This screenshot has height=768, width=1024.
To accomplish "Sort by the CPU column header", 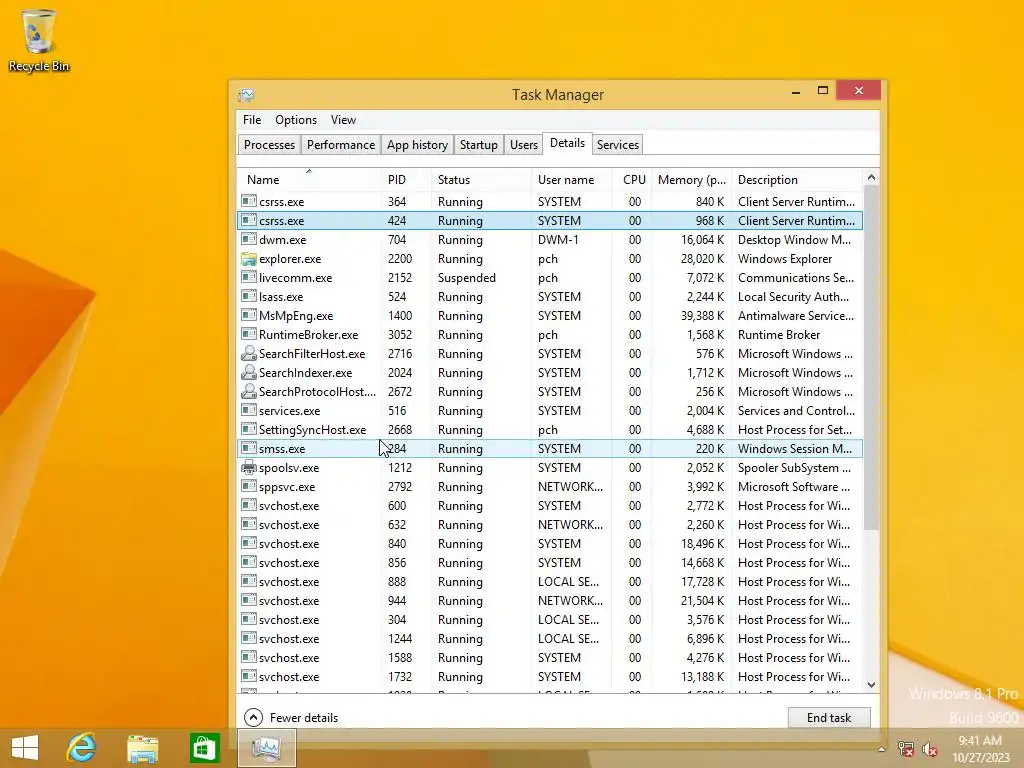I will click(632, 180).
